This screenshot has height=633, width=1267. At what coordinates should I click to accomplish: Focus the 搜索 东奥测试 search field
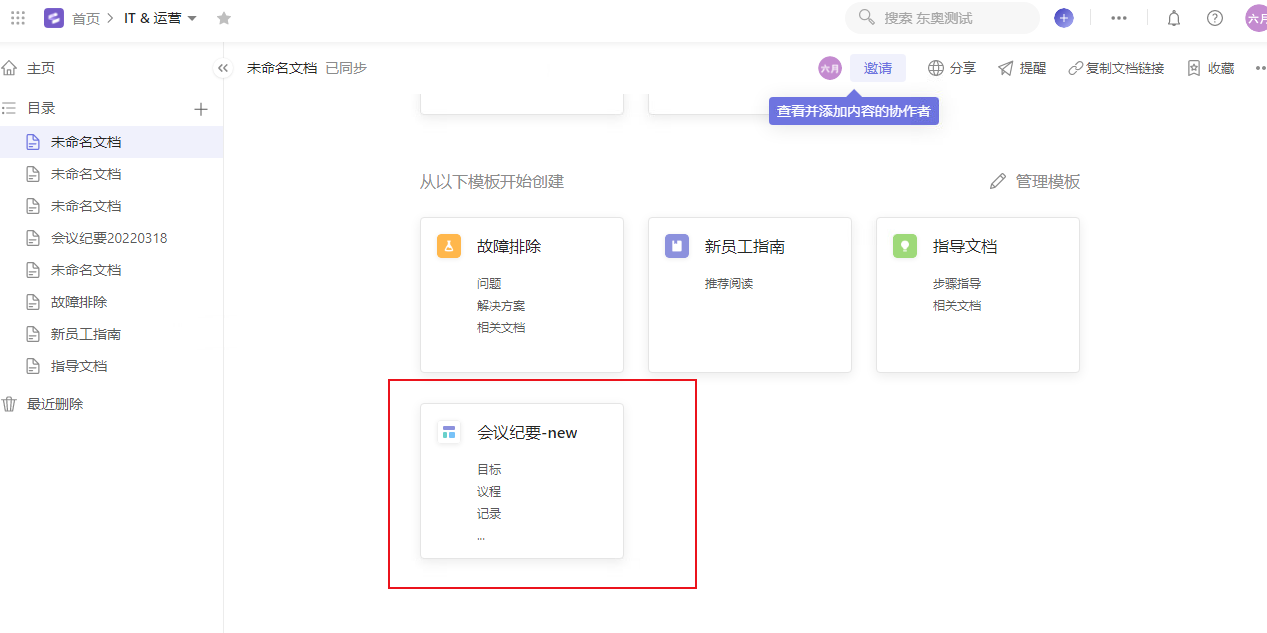(942, 18)
